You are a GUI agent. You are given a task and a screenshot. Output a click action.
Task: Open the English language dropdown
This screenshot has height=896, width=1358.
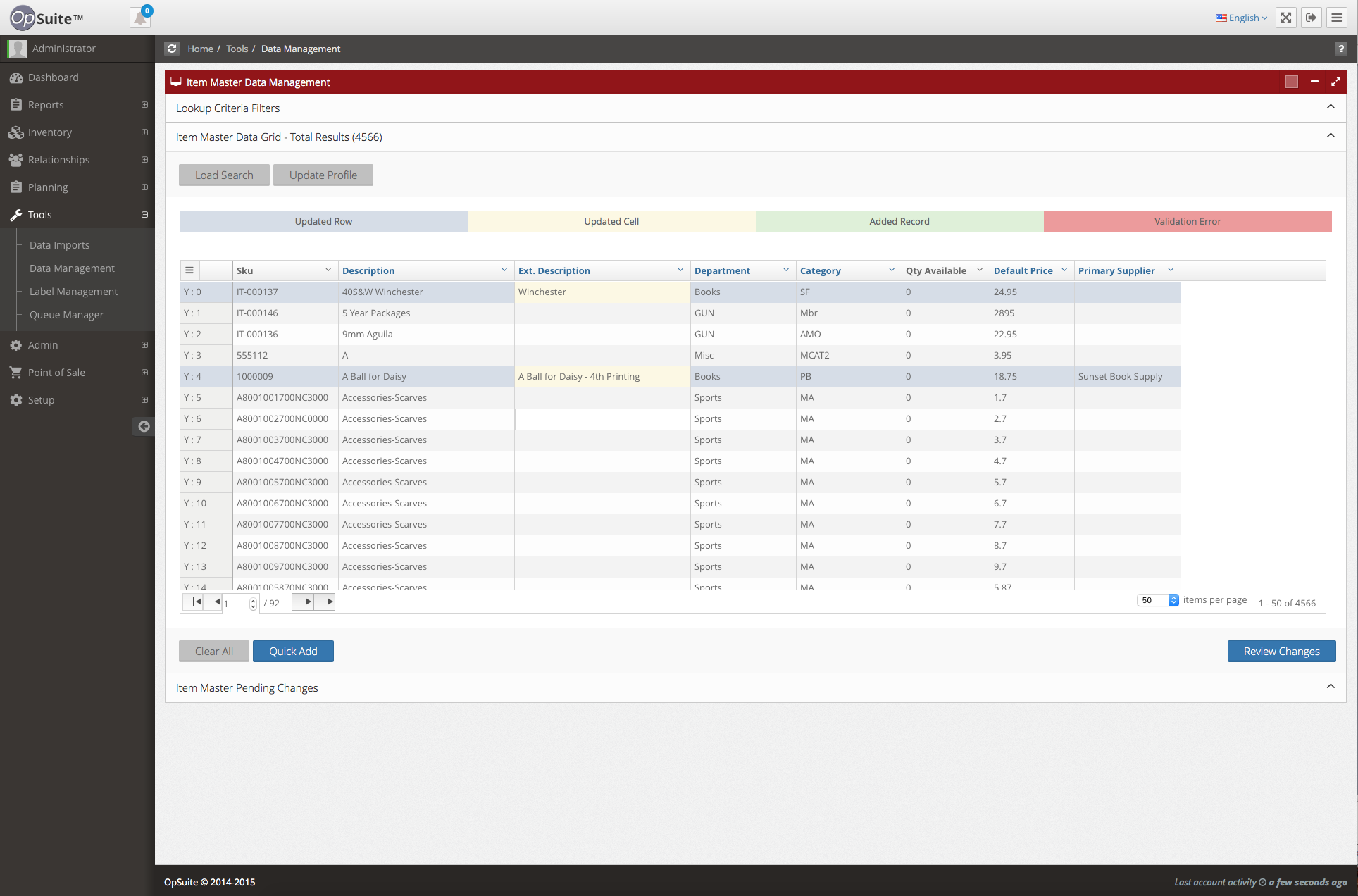[x=1242, y=18]
